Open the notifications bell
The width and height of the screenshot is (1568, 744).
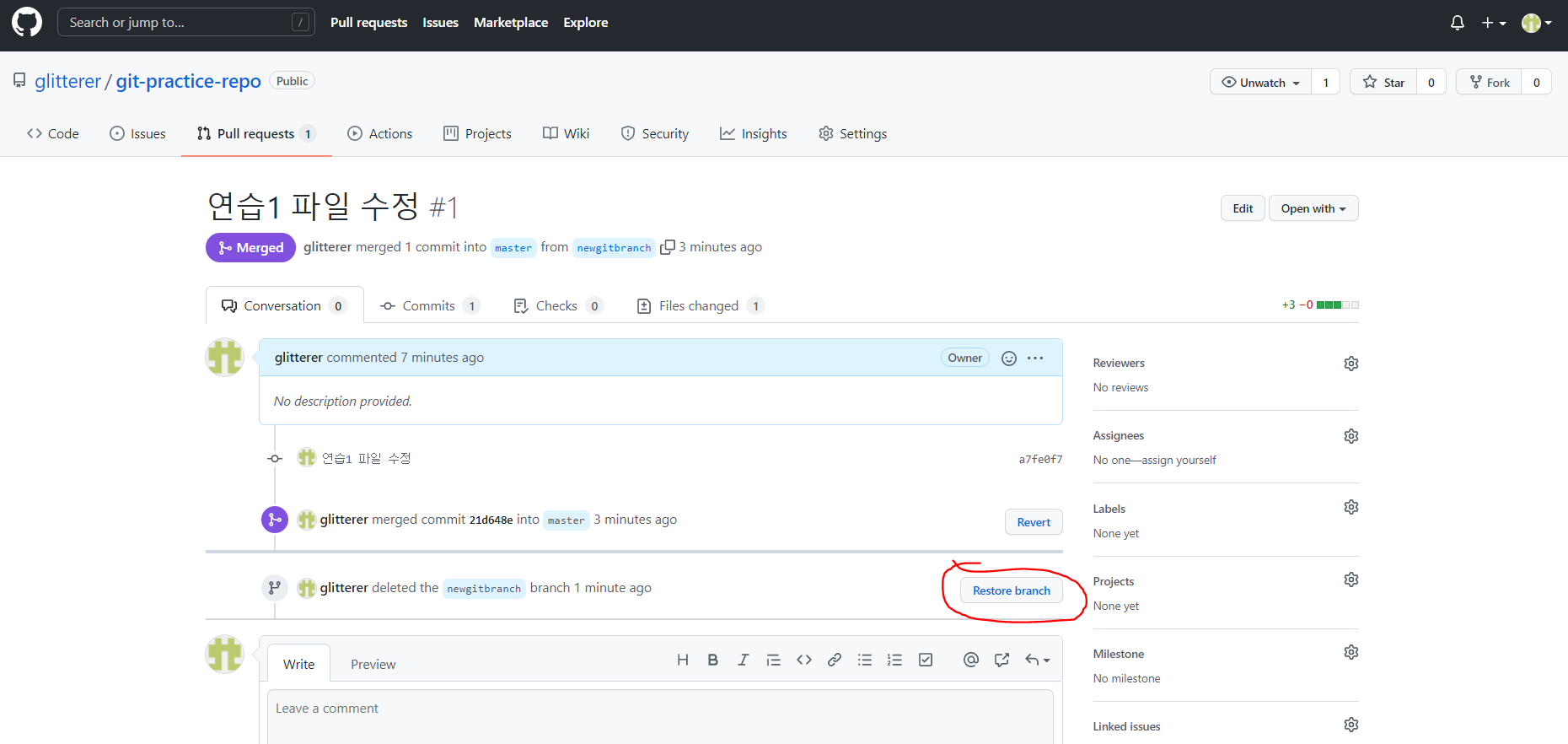click(x=1457, y=23)
